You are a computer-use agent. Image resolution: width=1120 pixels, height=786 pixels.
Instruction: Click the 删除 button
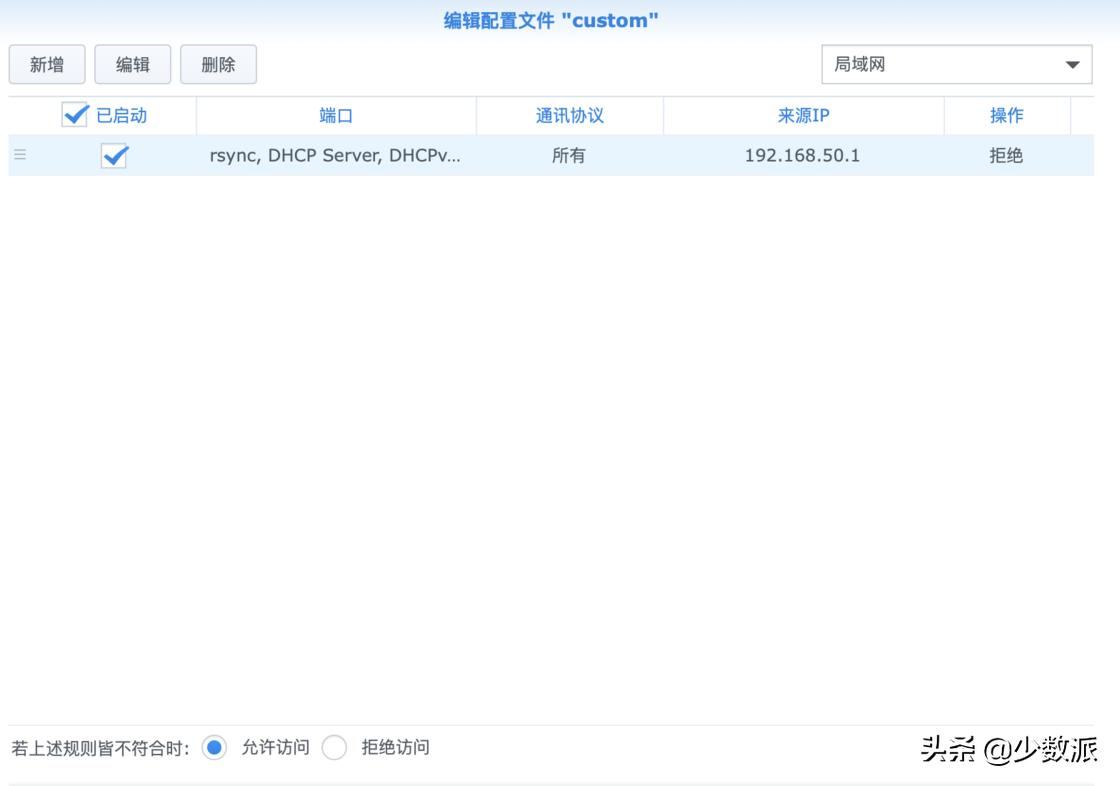click(x=220, y=63)
